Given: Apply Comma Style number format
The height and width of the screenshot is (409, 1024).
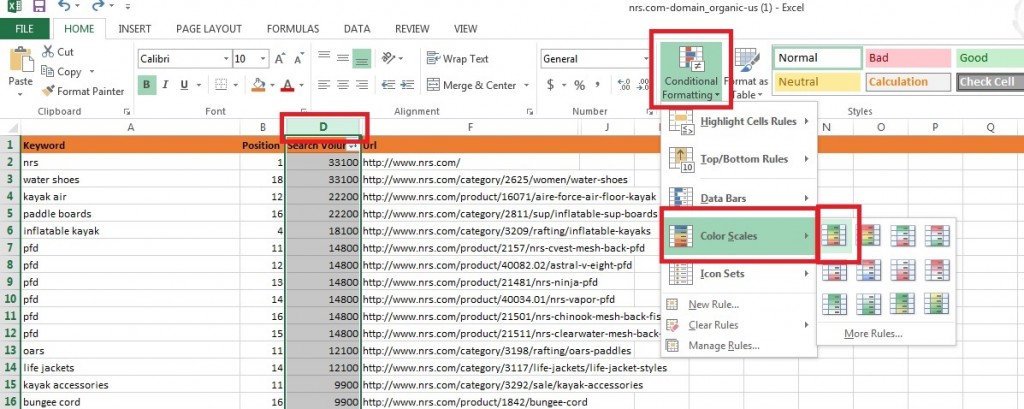Looking at the screenshot, I should [597, 85].
